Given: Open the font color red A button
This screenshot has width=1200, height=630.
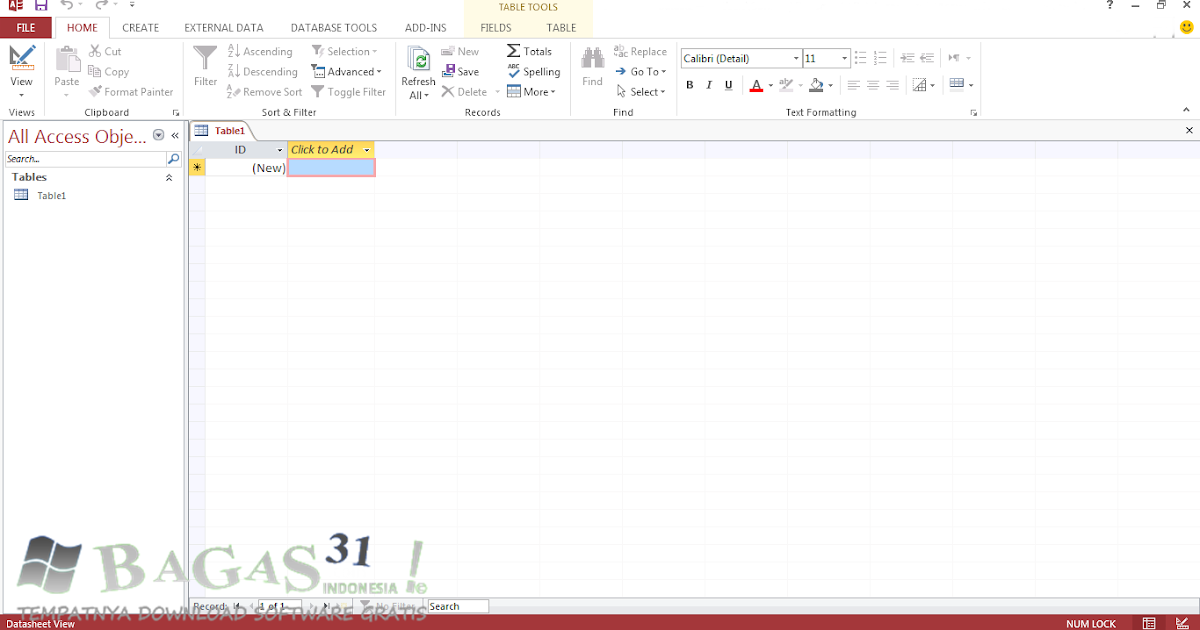Looking at the screenshot, I should coord(756,85).
